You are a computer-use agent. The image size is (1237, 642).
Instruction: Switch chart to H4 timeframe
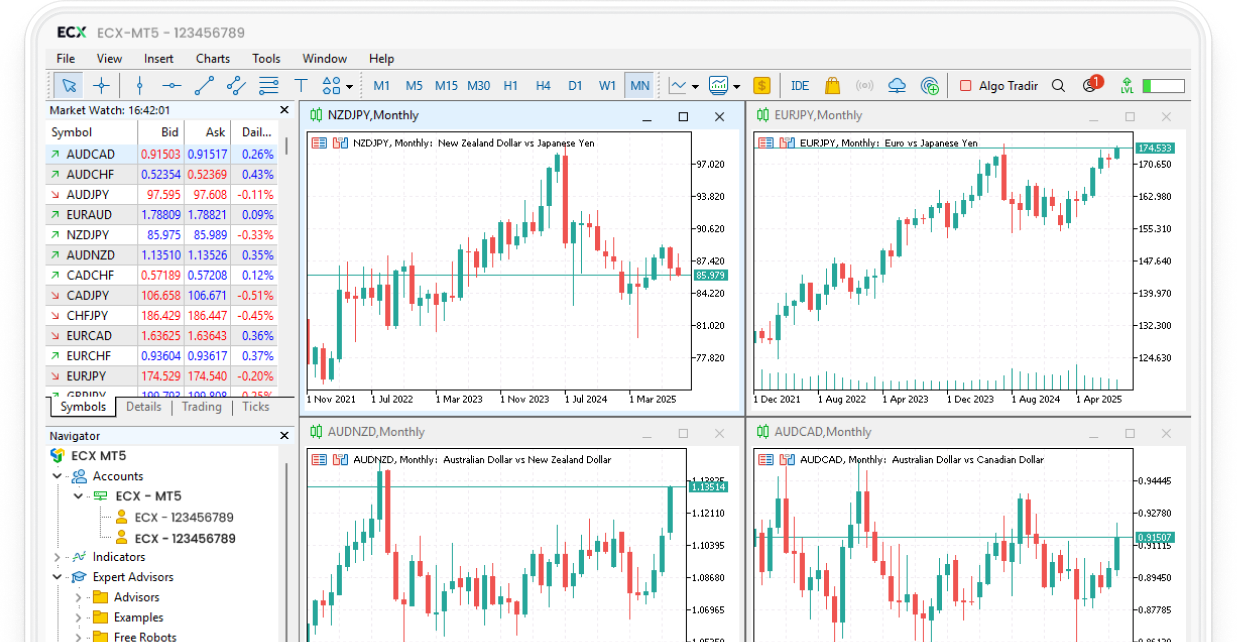click(543, 86)
